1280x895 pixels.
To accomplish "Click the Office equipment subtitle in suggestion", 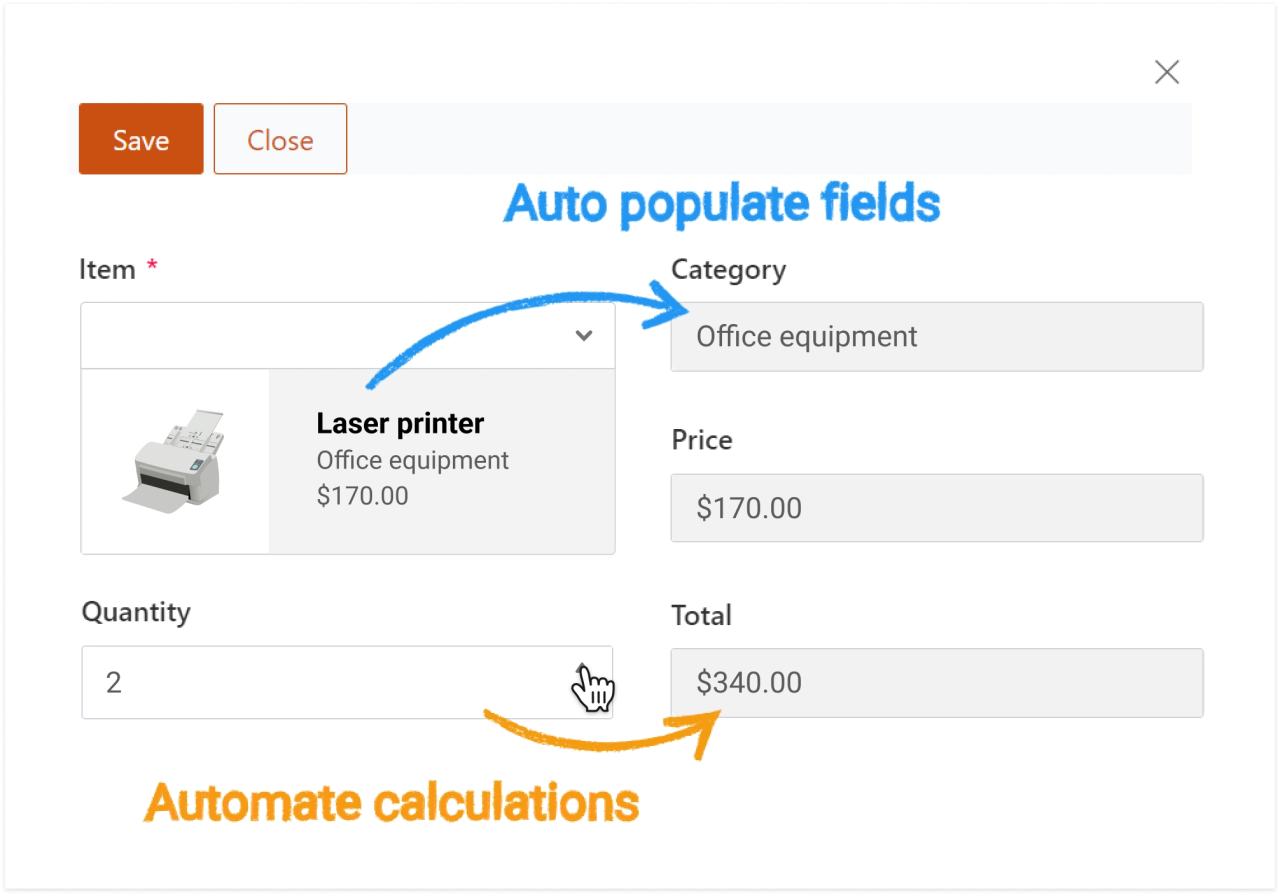I will [412, 460].
